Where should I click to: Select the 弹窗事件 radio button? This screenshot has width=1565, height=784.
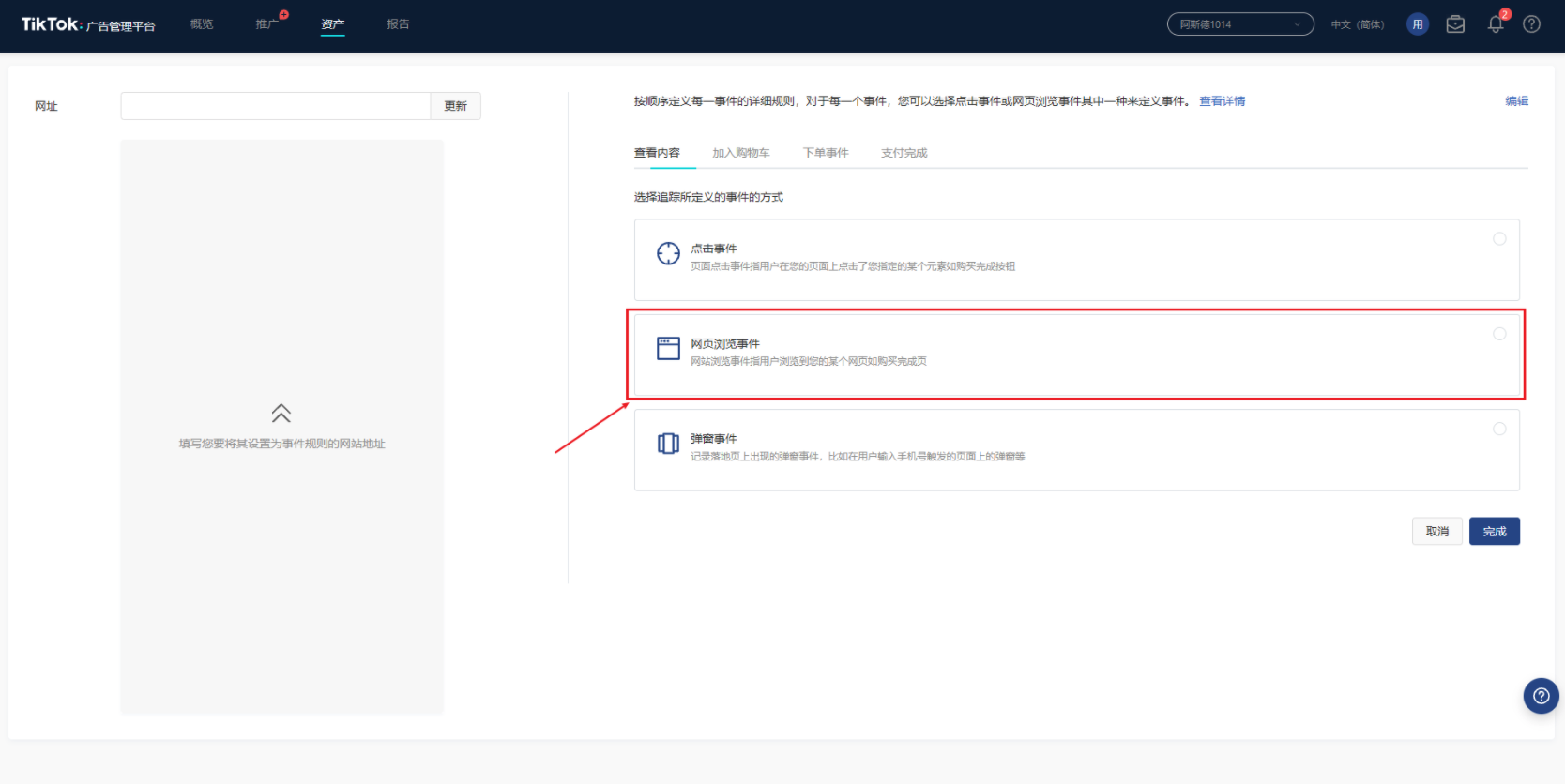click(x=1499, y=429)
